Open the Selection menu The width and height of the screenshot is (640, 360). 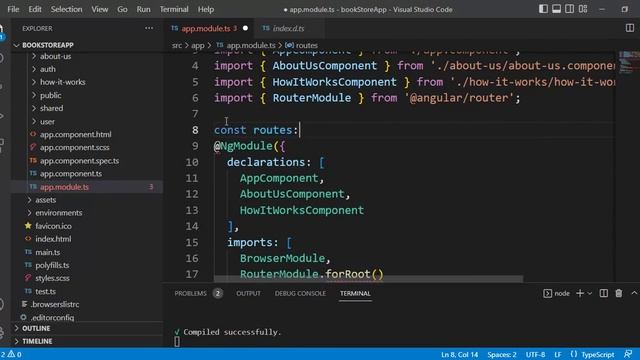pyautogui.click(x=67, y=9)
